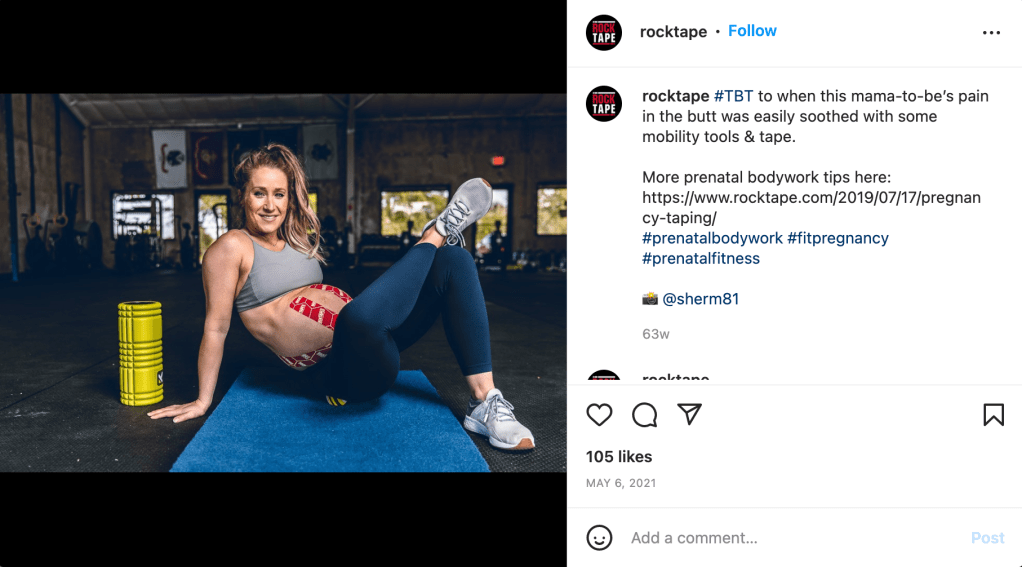The width and height of the screenshot is (1022, 567).
Task: Follow the rocktape account
Action: pyautogui.click(x=752, y=31)
